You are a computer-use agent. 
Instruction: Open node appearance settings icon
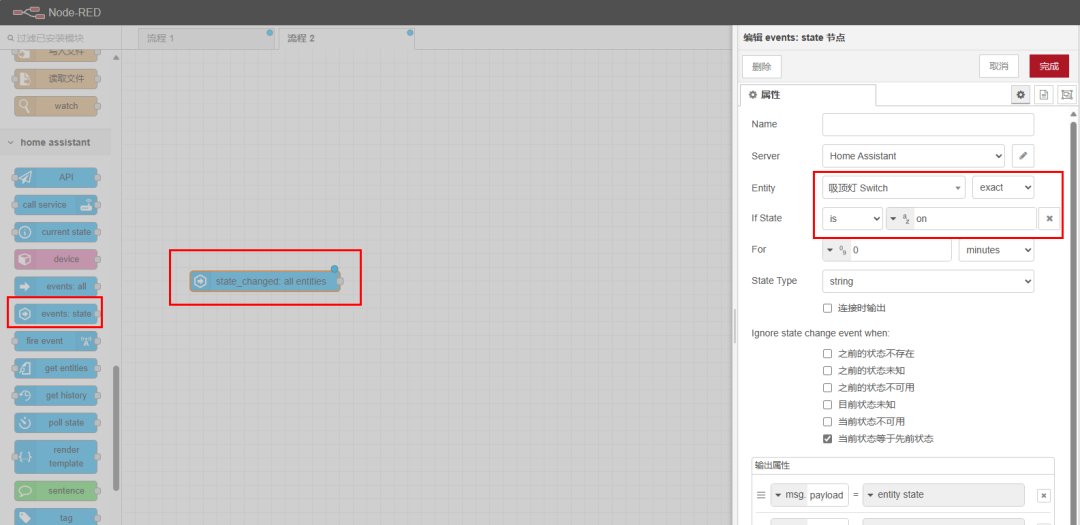(x=1067, y=94)
